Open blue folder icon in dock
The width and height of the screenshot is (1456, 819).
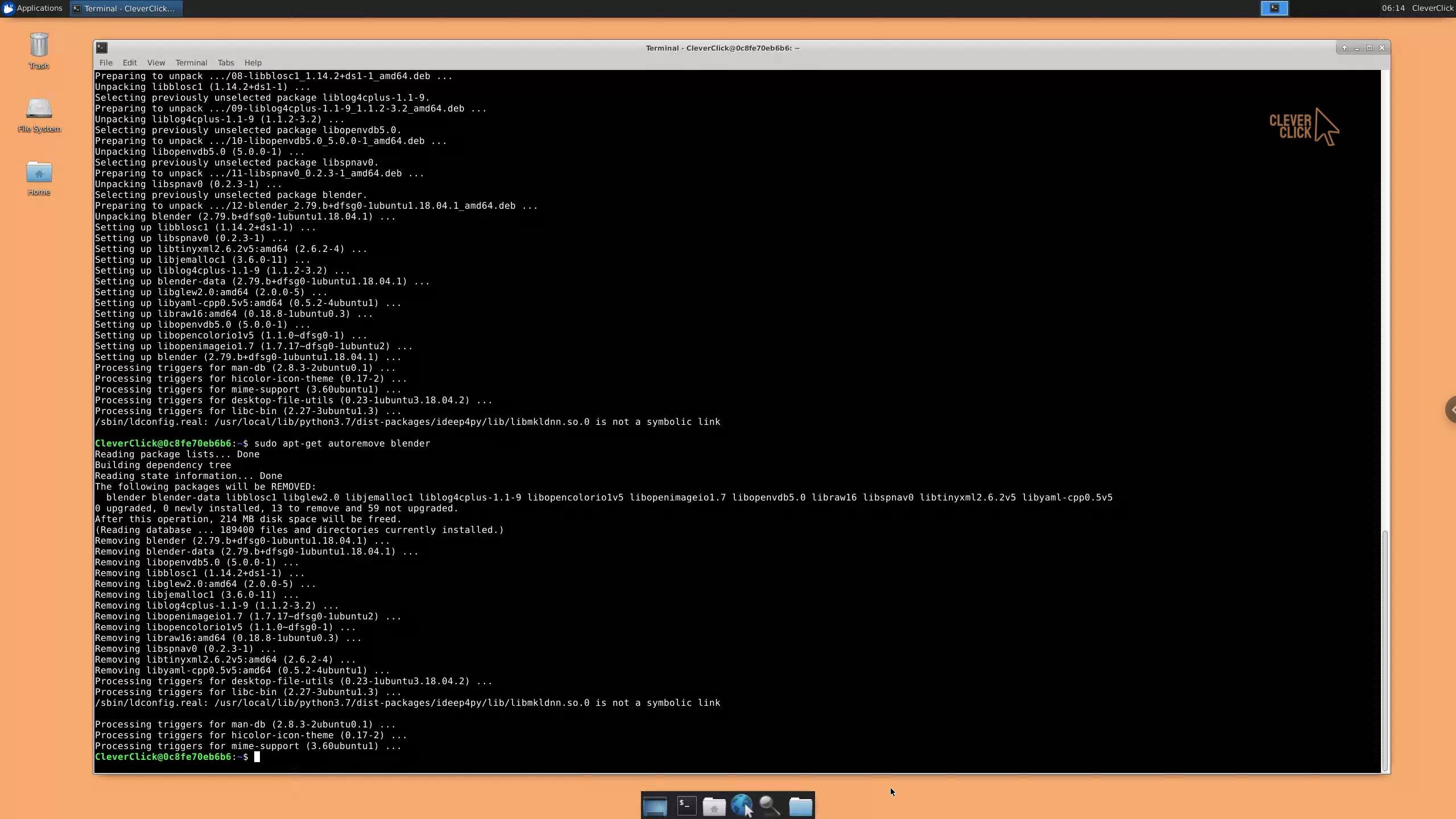tap(800, 806)
